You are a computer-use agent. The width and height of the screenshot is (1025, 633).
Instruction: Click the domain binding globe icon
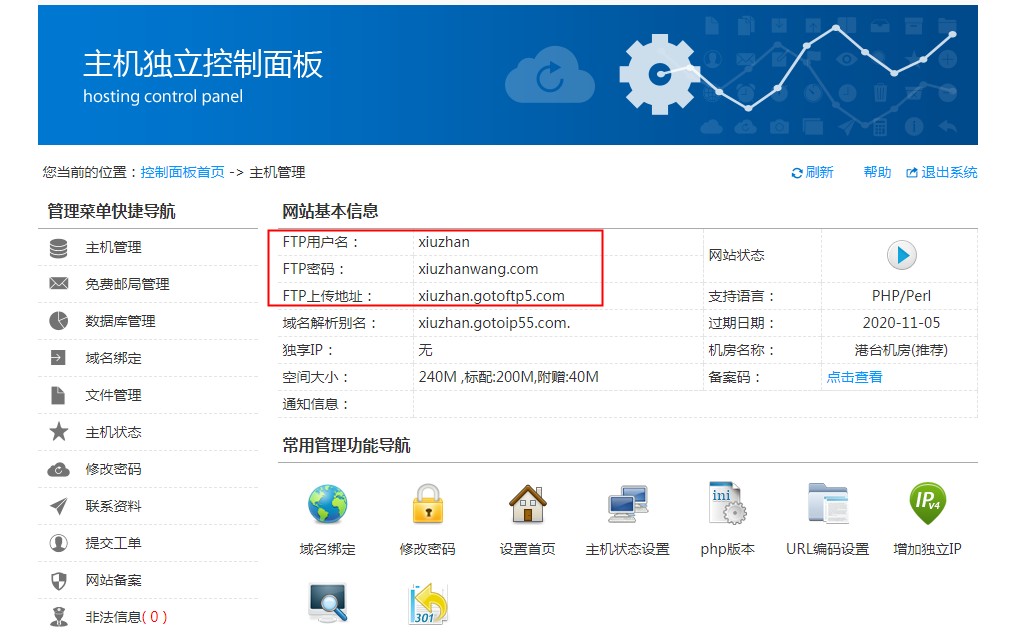(327, 505)
